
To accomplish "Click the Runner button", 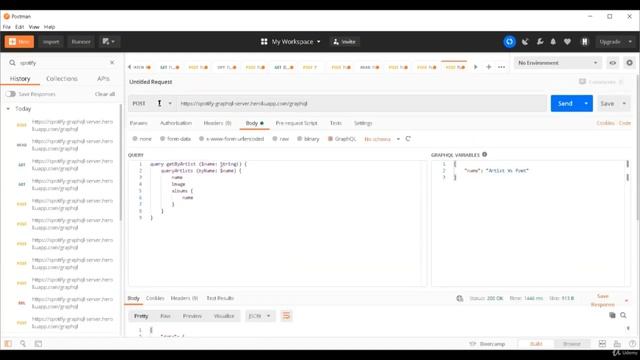I will point(81,42).
